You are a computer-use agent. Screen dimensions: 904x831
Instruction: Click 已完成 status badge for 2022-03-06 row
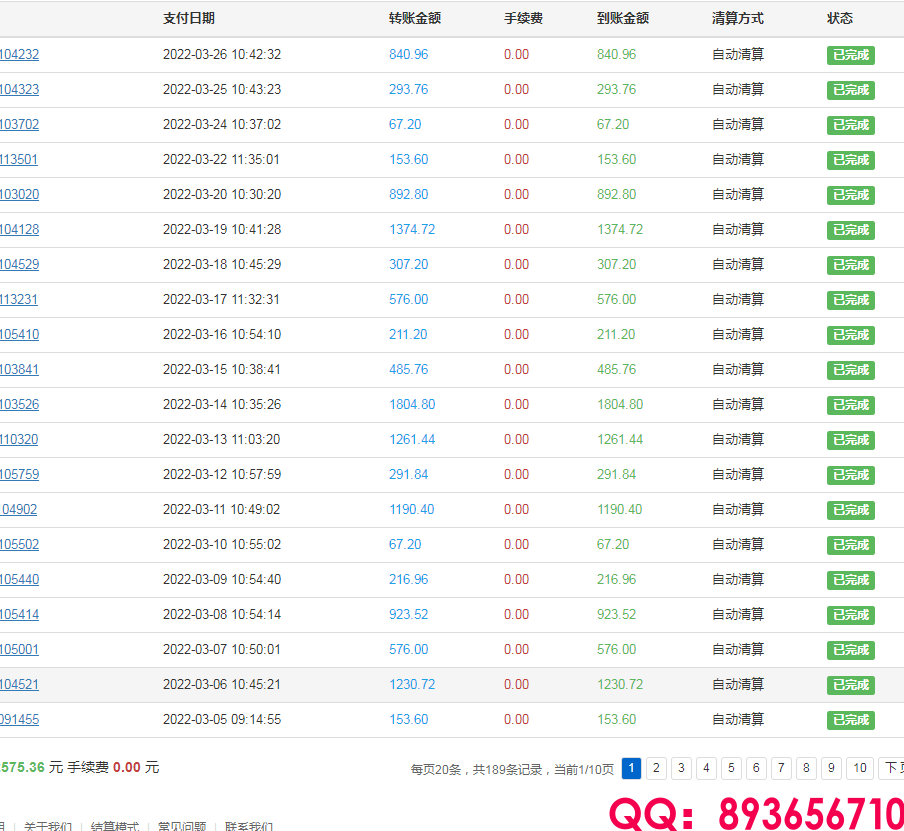click(x=850, y=685)
